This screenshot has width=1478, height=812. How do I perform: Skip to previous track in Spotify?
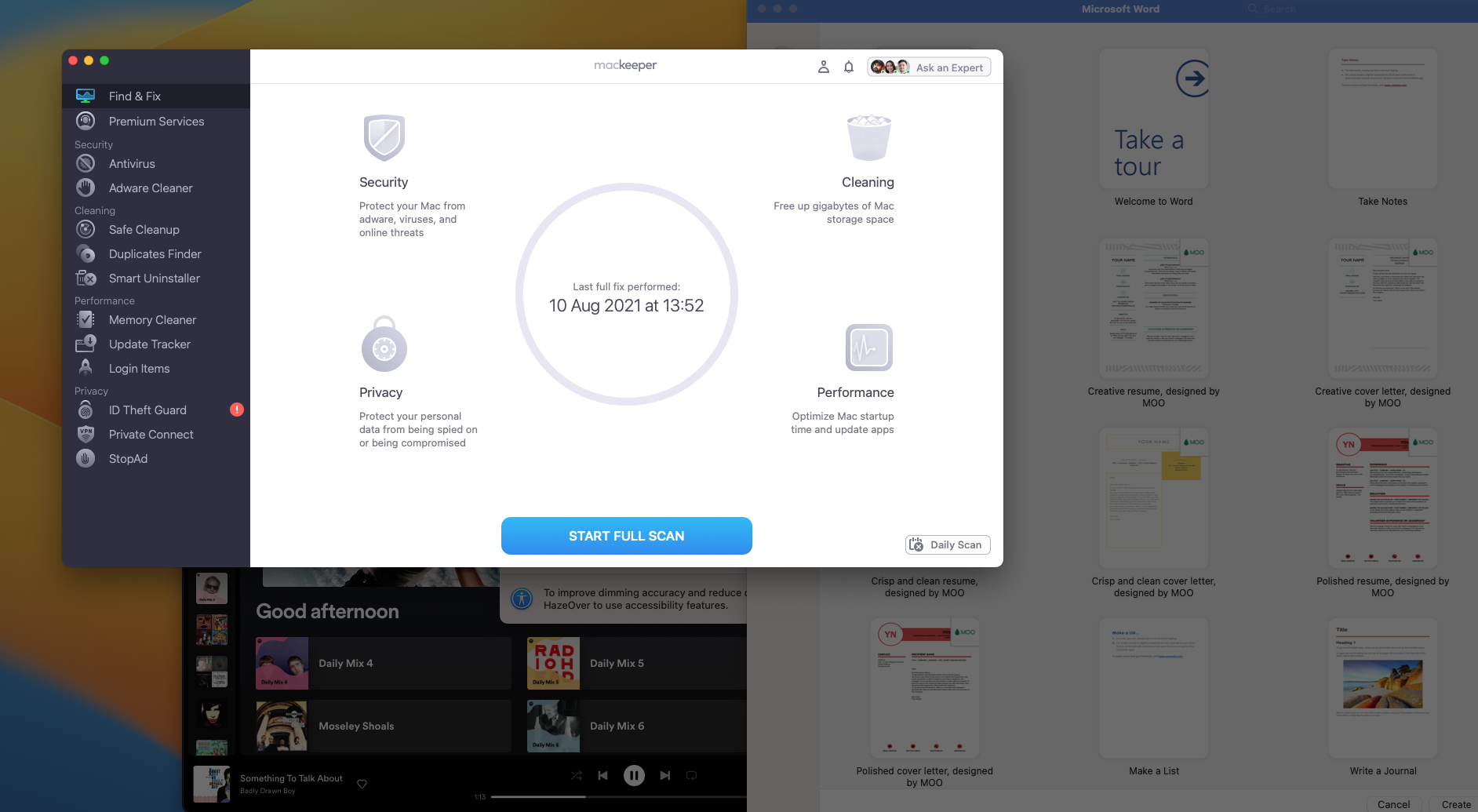(x=602, y=775)
